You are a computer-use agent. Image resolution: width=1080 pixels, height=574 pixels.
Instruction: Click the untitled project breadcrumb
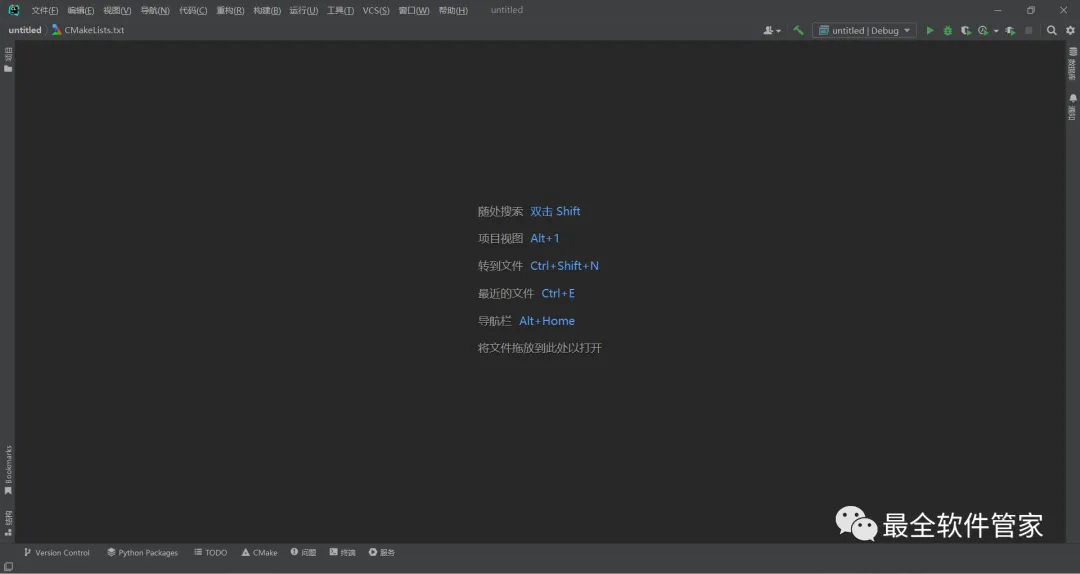[25, 30]
